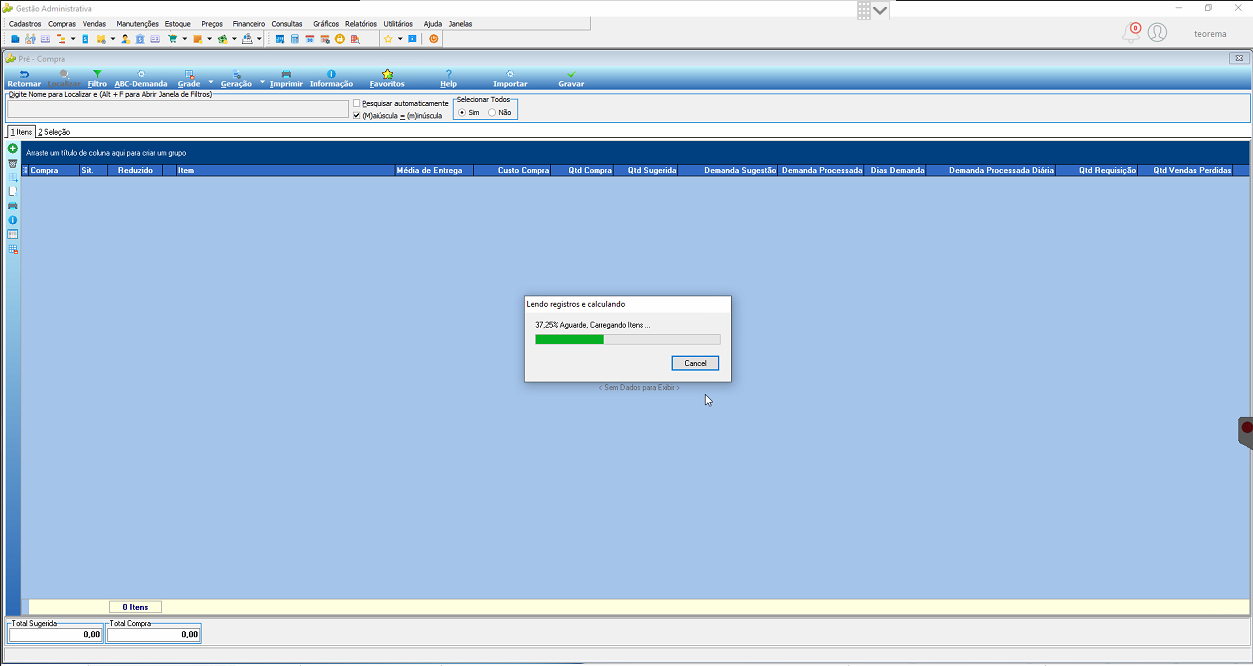Click the calculator icon in the main toolbar

point(295,39)
